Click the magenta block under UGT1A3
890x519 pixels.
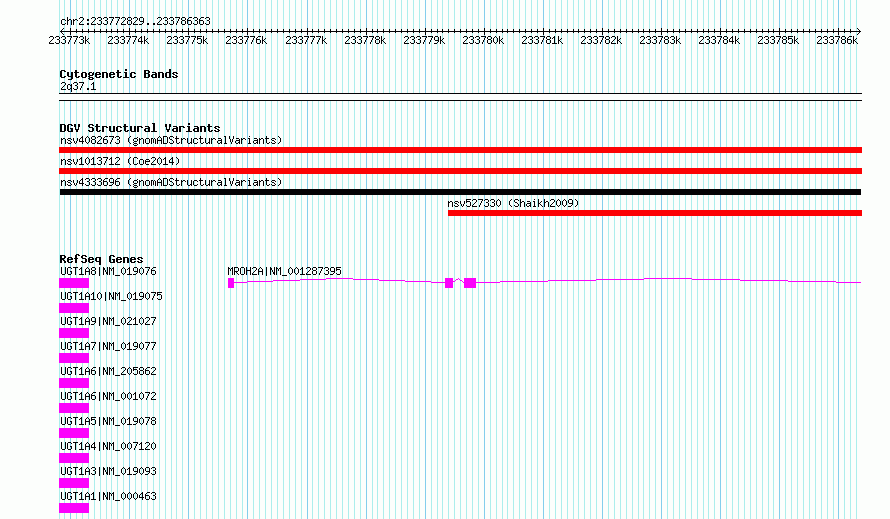pyautogui.click(x=74, y=483)
